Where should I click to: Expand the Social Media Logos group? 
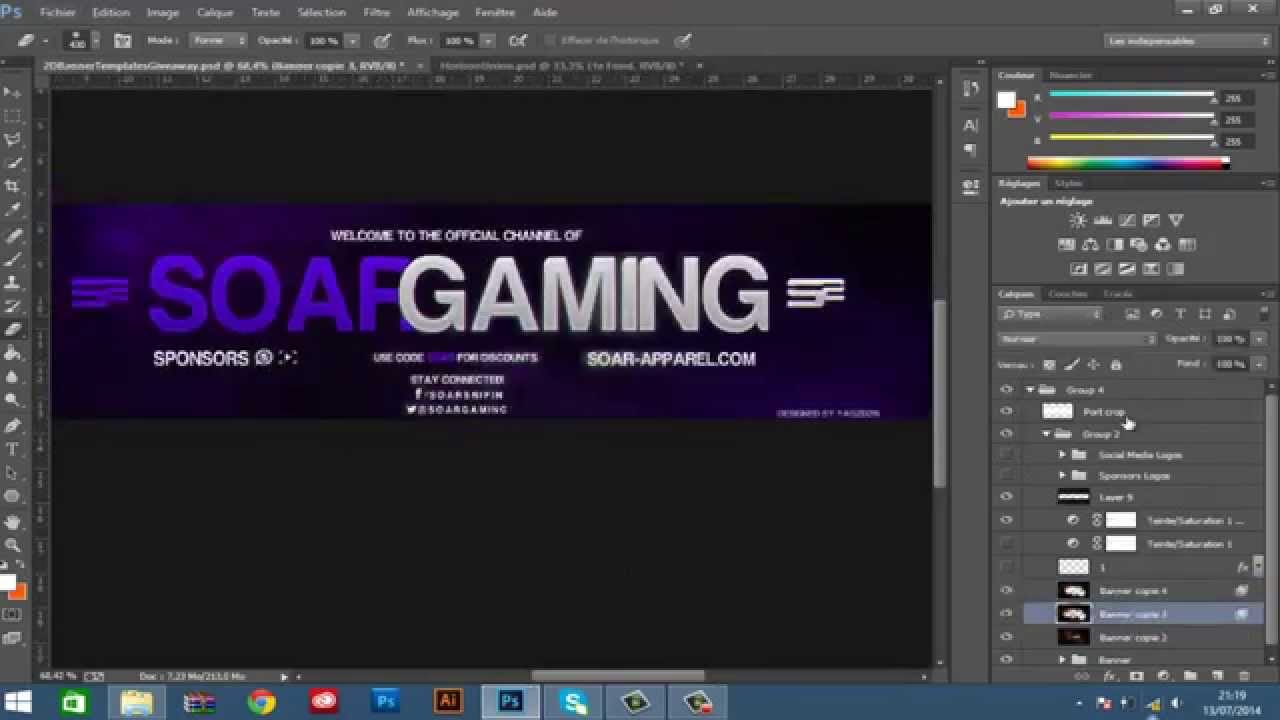[x=1062, y=455]
